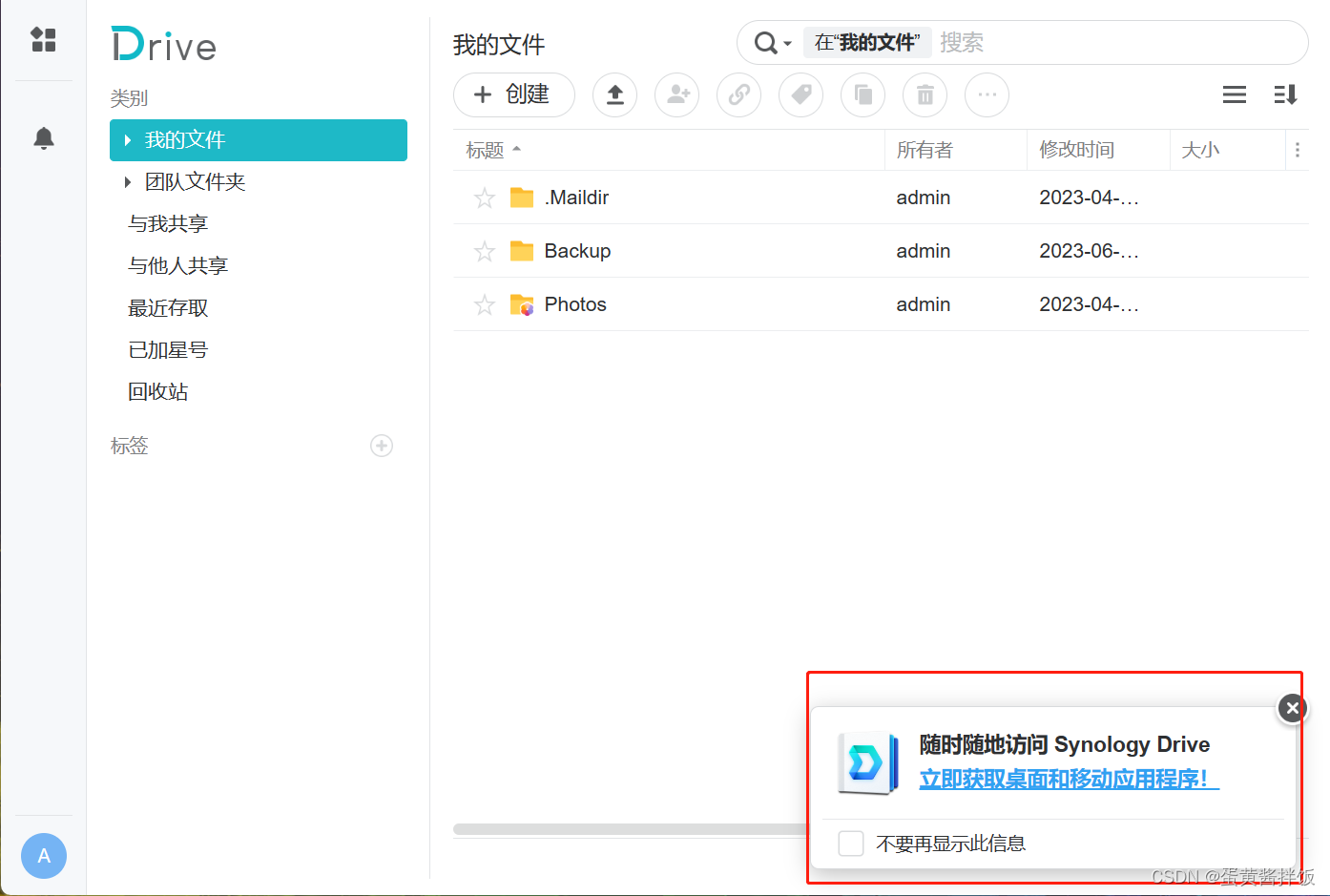
Task: Click date in .Maildir row
Action: coord(1089,198)
